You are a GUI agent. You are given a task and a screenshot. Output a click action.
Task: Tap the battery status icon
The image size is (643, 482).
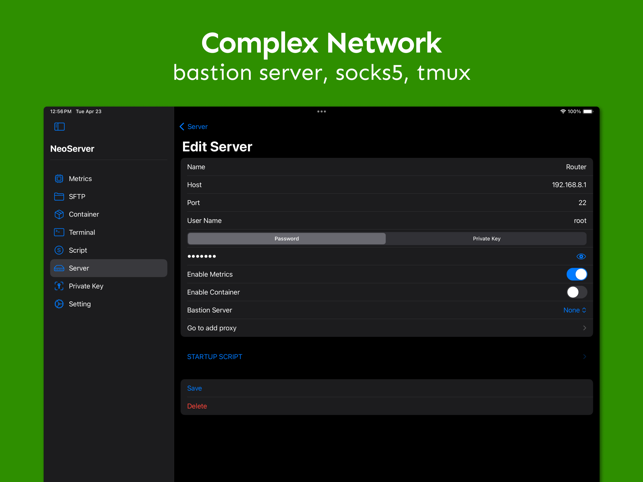(x=588, y=112)
